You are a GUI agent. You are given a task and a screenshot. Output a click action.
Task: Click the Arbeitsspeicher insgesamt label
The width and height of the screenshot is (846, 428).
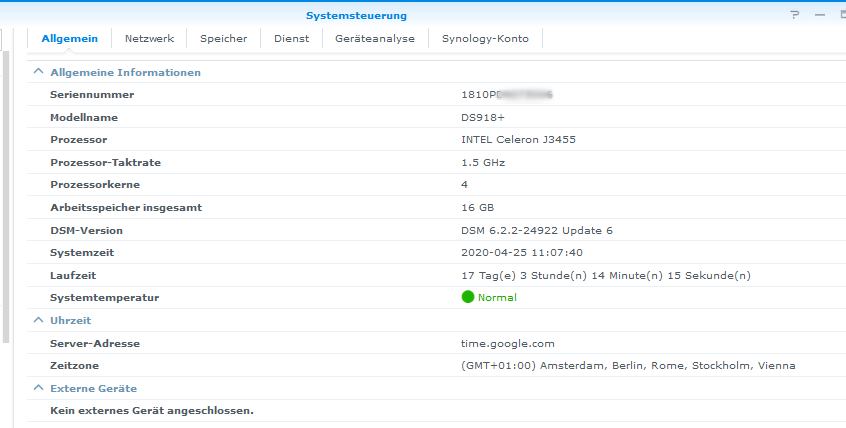click(x=126, y=207)
